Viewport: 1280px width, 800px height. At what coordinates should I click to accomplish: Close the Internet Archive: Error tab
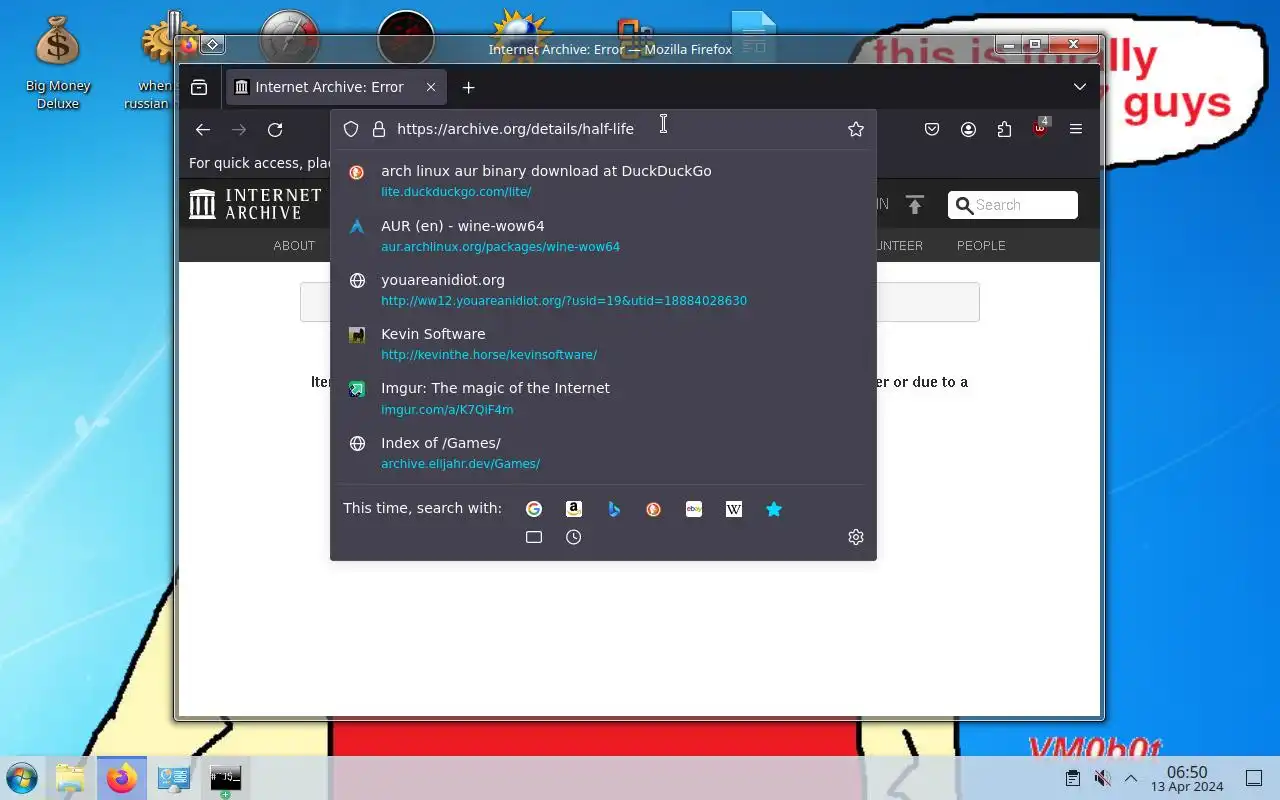coord(431,87)
